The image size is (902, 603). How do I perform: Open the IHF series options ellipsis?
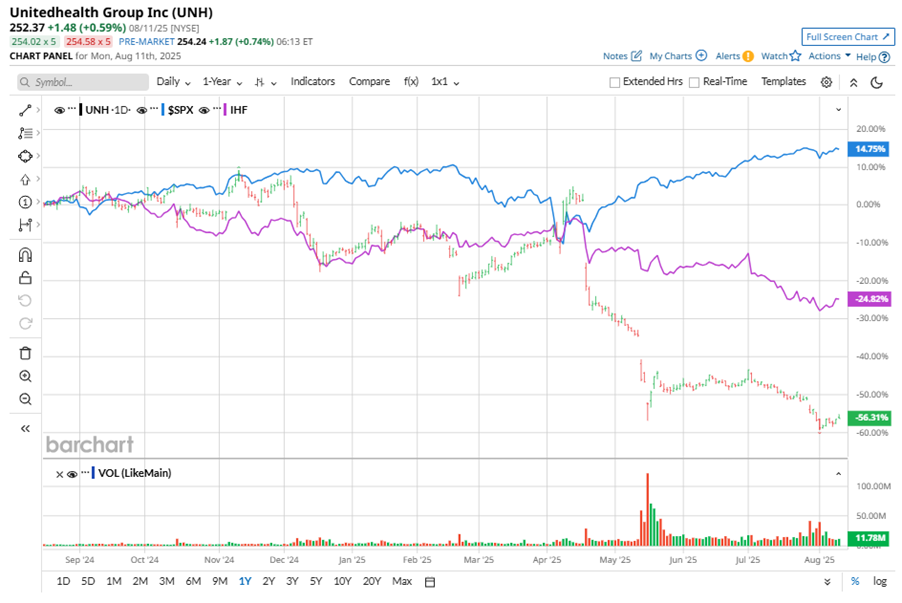point(217,109)
